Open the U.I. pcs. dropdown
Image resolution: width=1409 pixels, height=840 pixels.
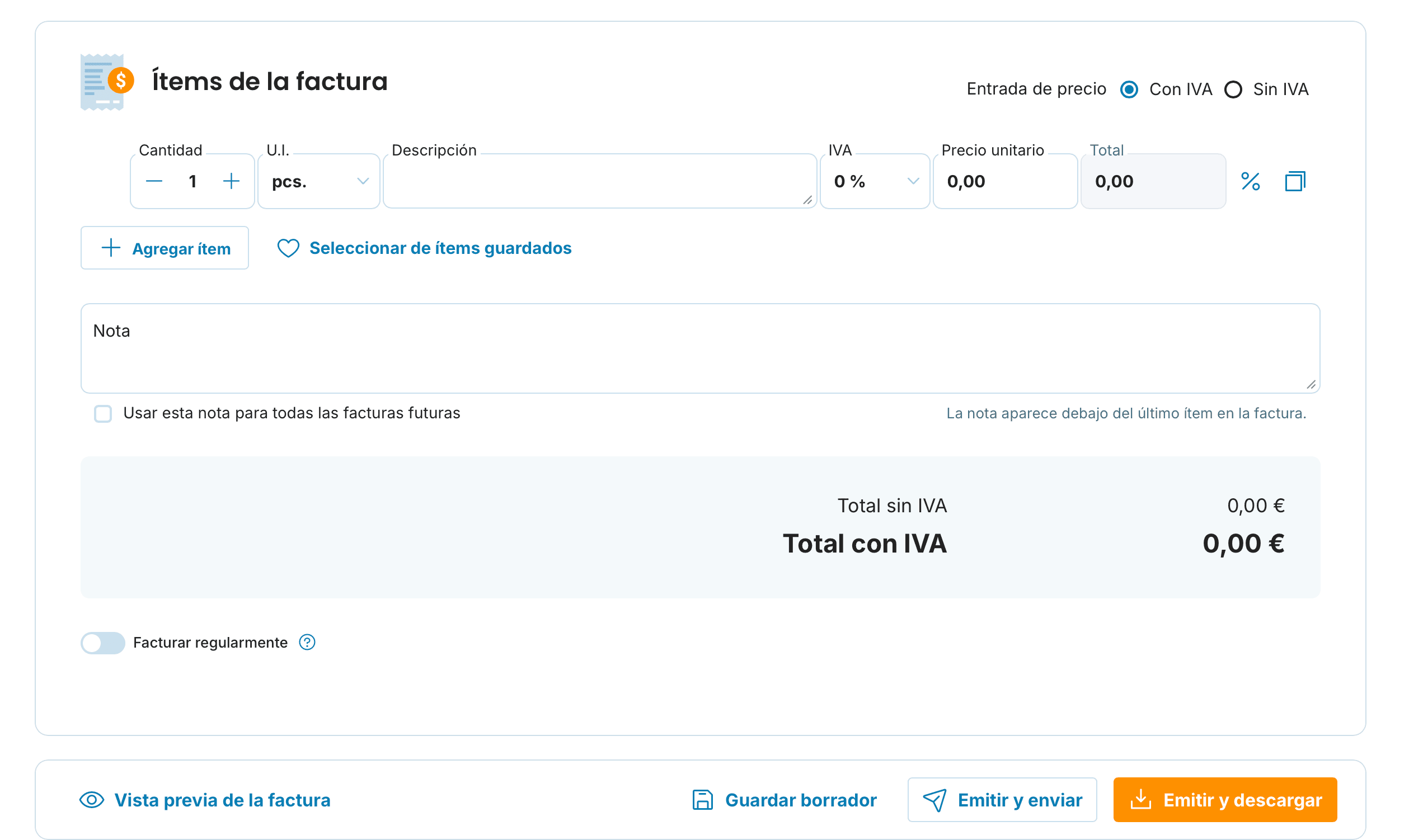(319, 181)
